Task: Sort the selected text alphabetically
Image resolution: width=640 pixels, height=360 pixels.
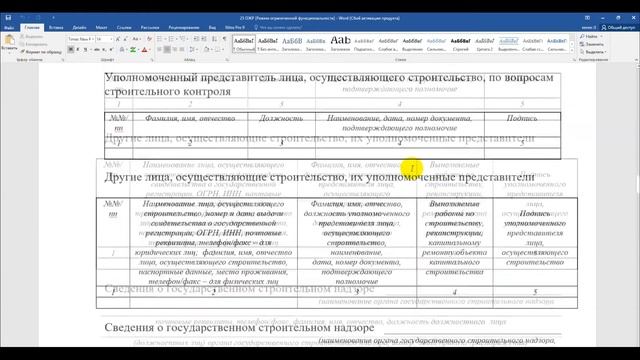Action: (214, 39)
